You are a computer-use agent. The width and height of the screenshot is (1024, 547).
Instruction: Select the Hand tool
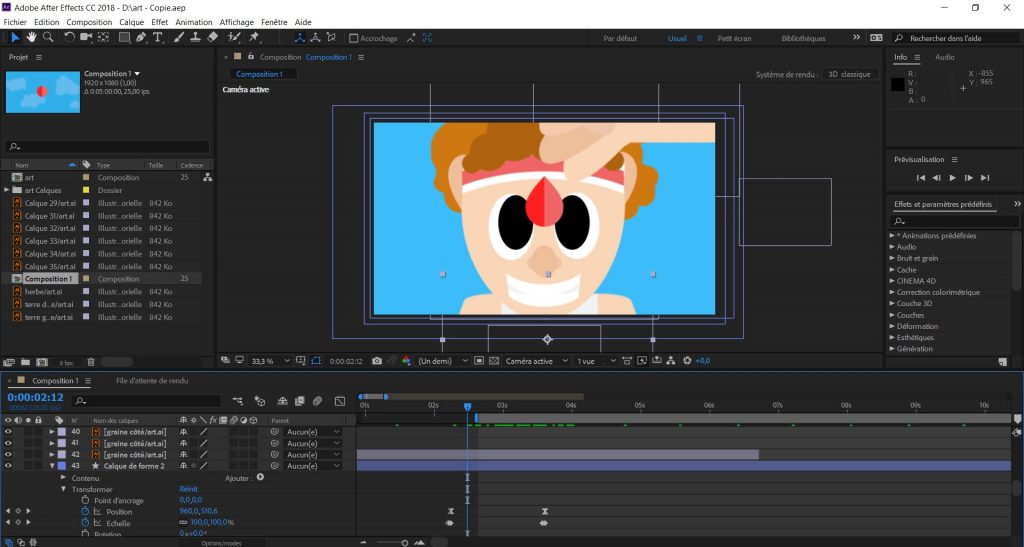point(31,38)
